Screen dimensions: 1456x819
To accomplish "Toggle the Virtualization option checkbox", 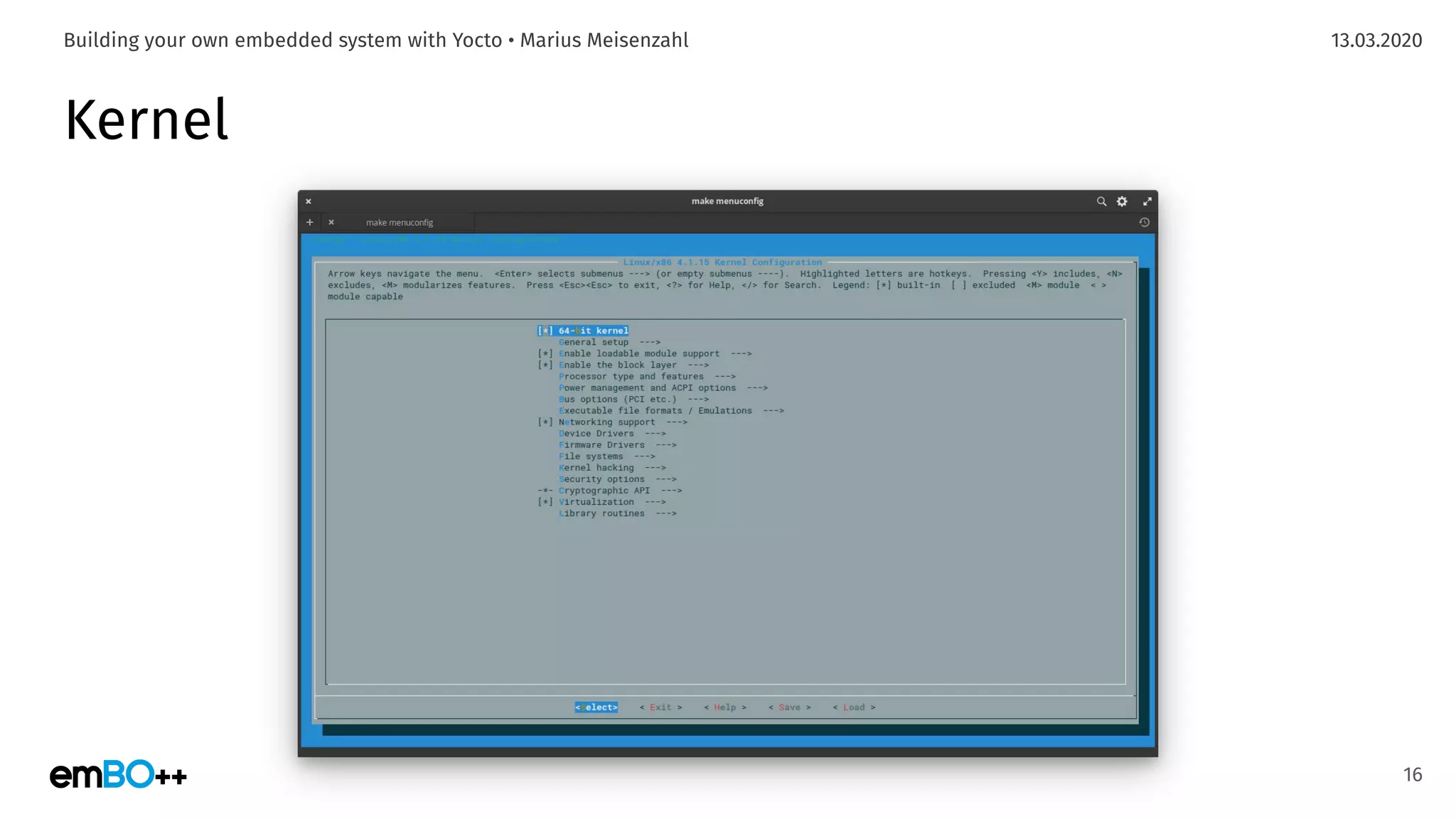I will (545, 502).
